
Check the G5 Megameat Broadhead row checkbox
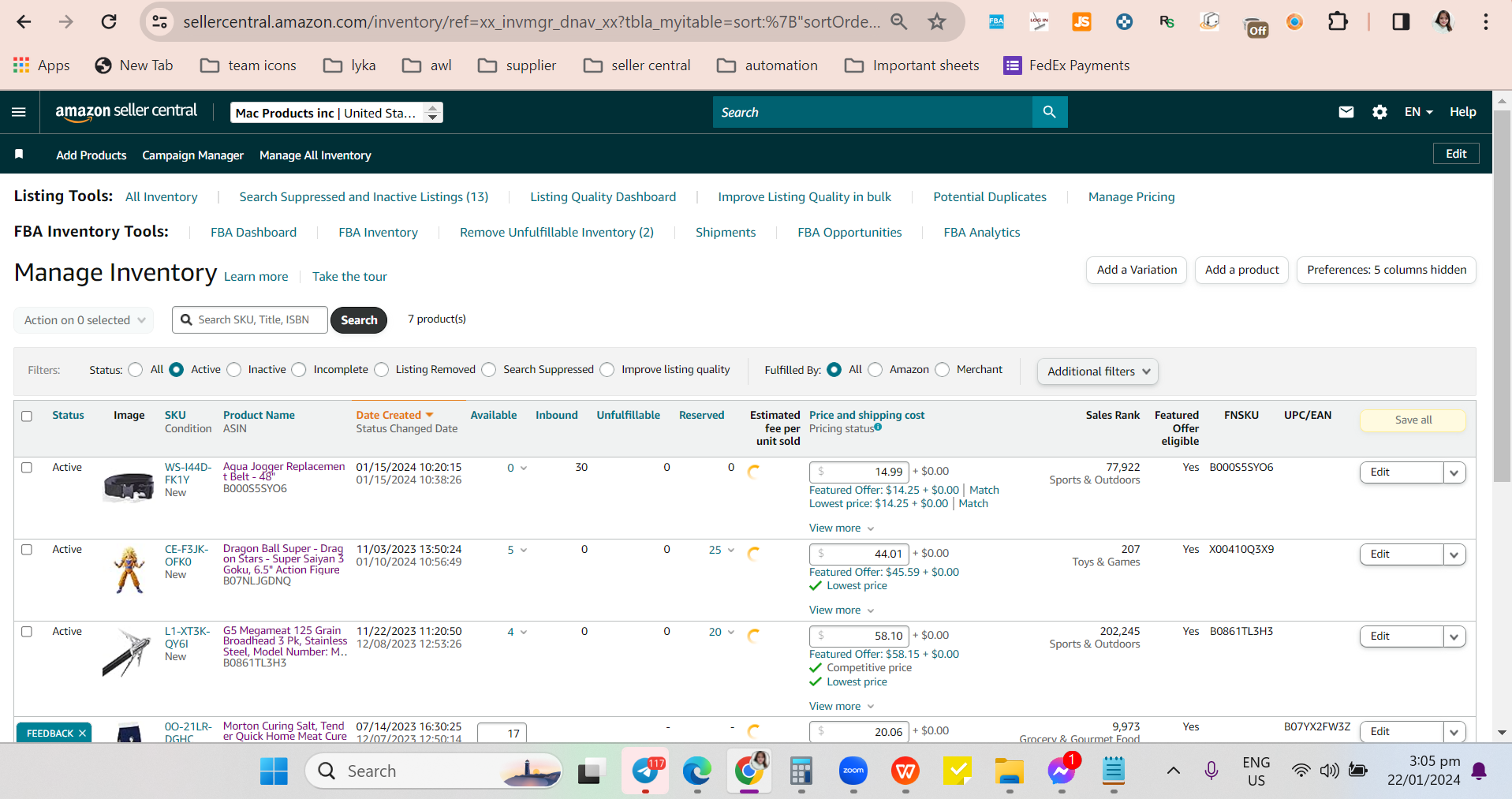(x=27, y=632)
